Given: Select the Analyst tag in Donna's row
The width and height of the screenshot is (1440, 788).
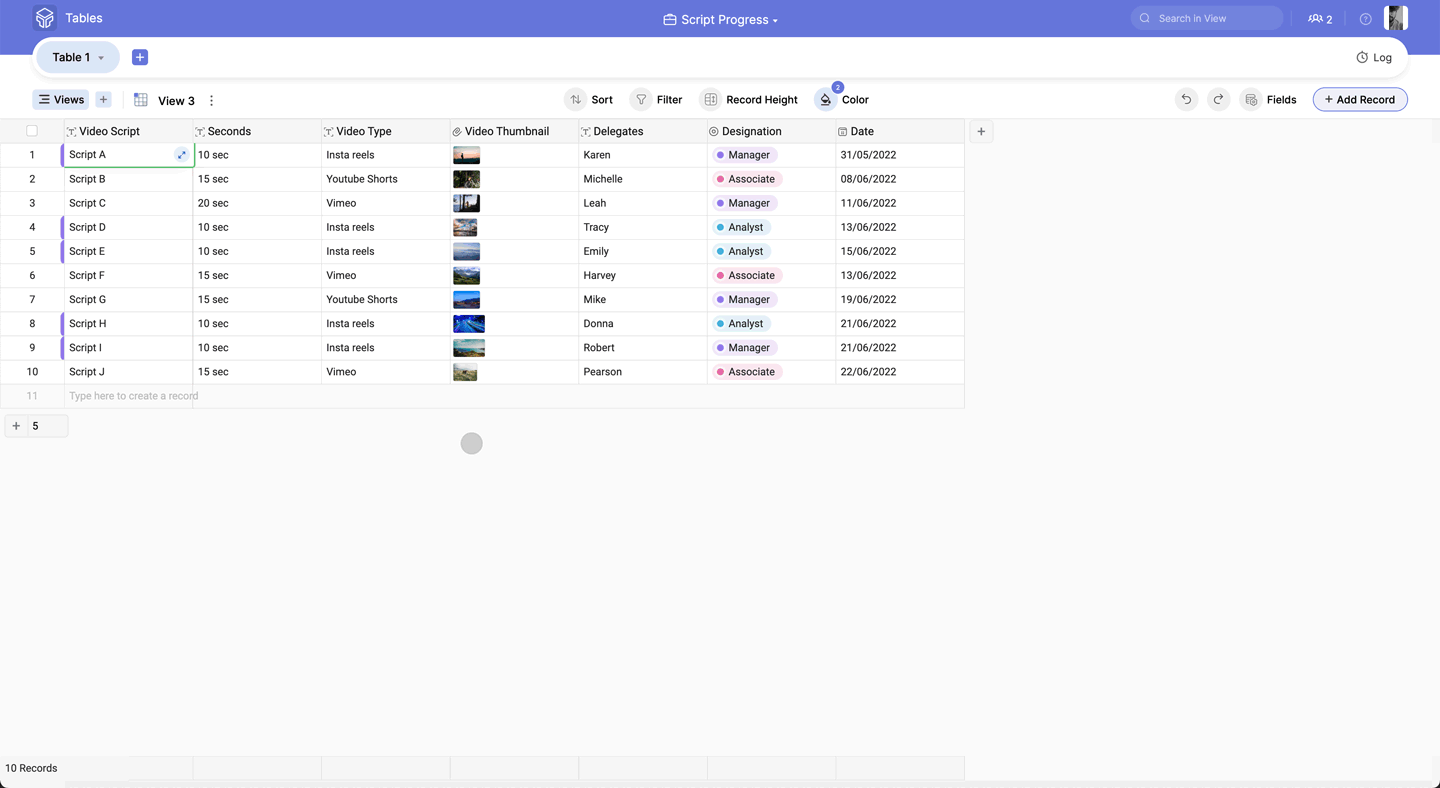Looking at the screenshot, I should tap(741, 323).
